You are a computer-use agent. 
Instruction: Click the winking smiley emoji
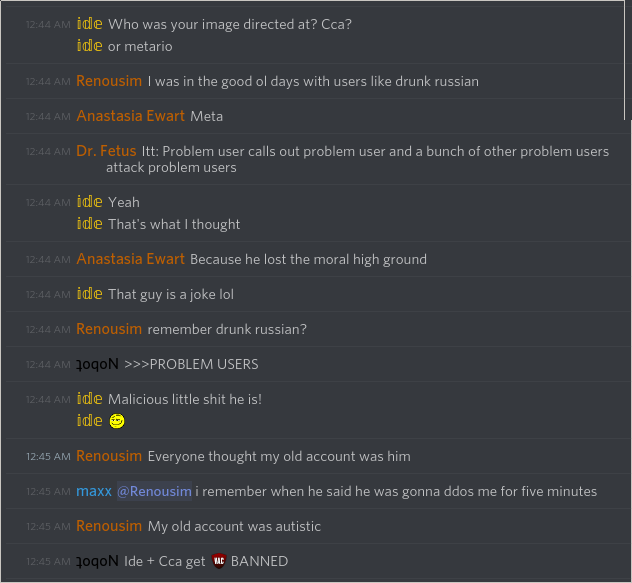[117, 422]
